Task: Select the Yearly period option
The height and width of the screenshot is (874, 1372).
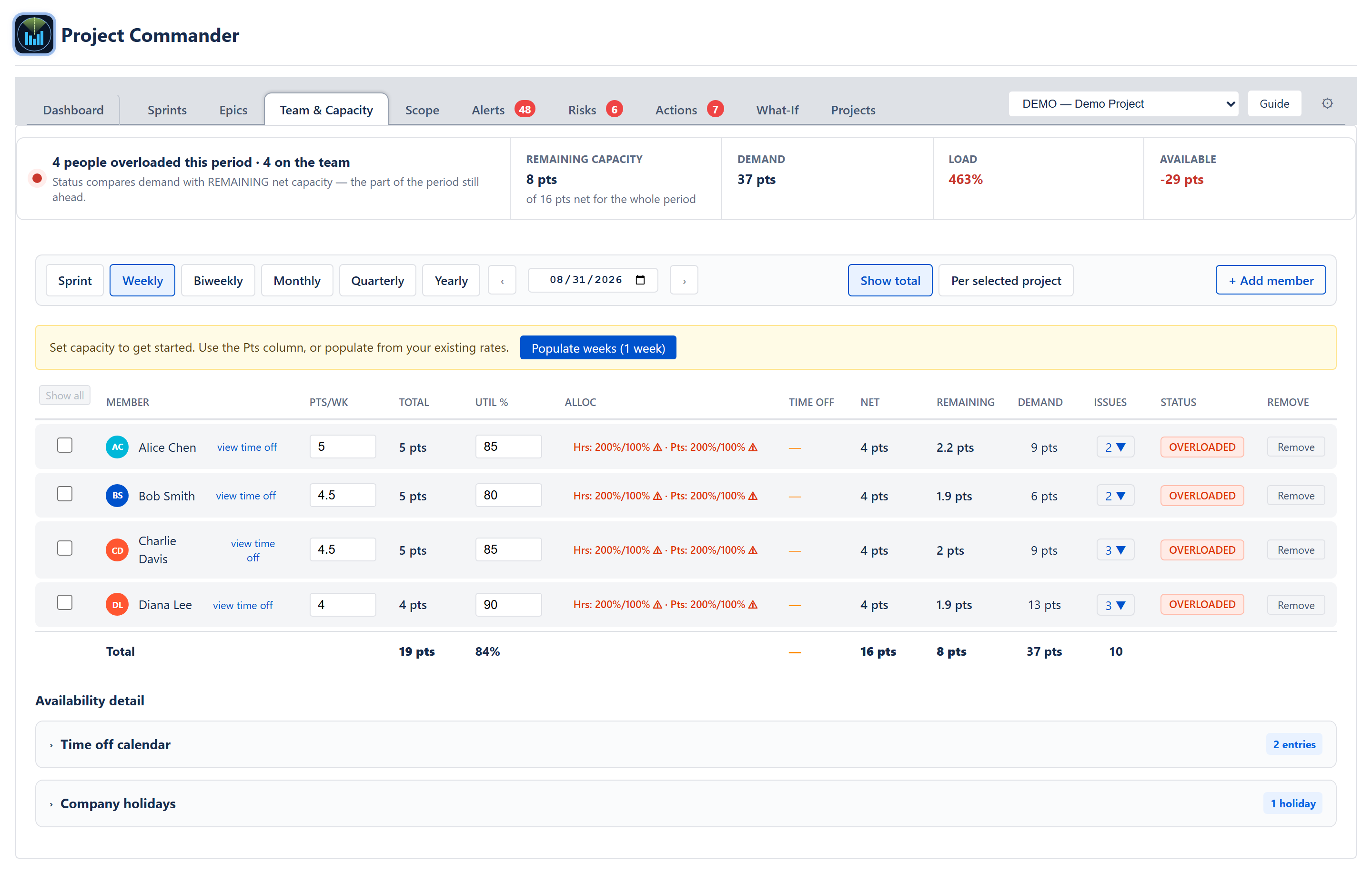Action: (451, 281)
